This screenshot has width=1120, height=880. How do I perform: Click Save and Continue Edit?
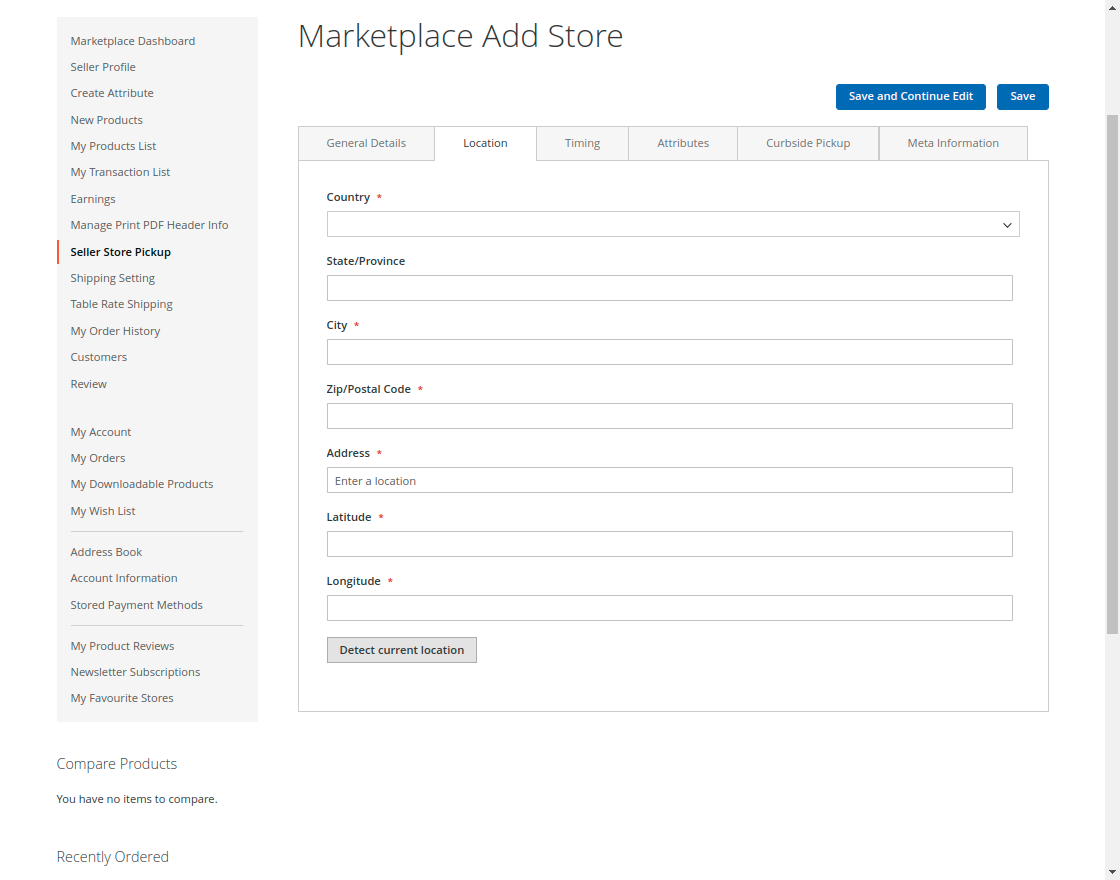point(910,97)
